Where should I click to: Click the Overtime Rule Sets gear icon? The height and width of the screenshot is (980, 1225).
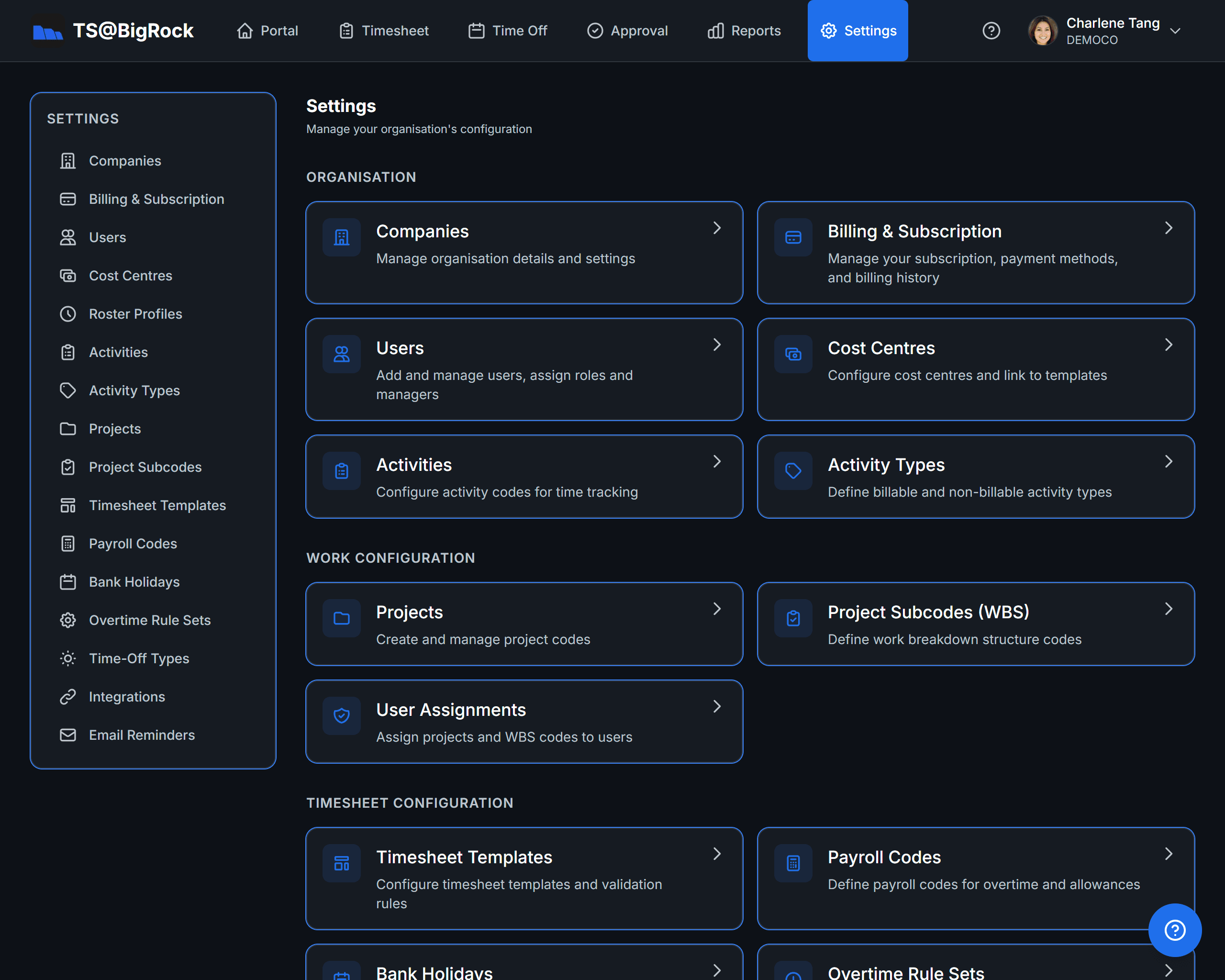click(68, 620)
